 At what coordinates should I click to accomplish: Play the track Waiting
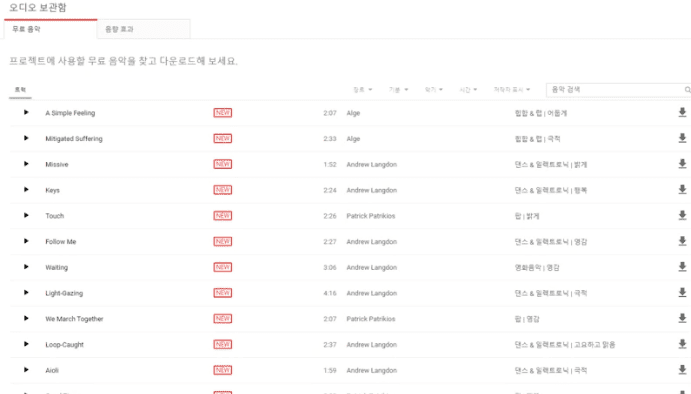click(x=26, y=267)
